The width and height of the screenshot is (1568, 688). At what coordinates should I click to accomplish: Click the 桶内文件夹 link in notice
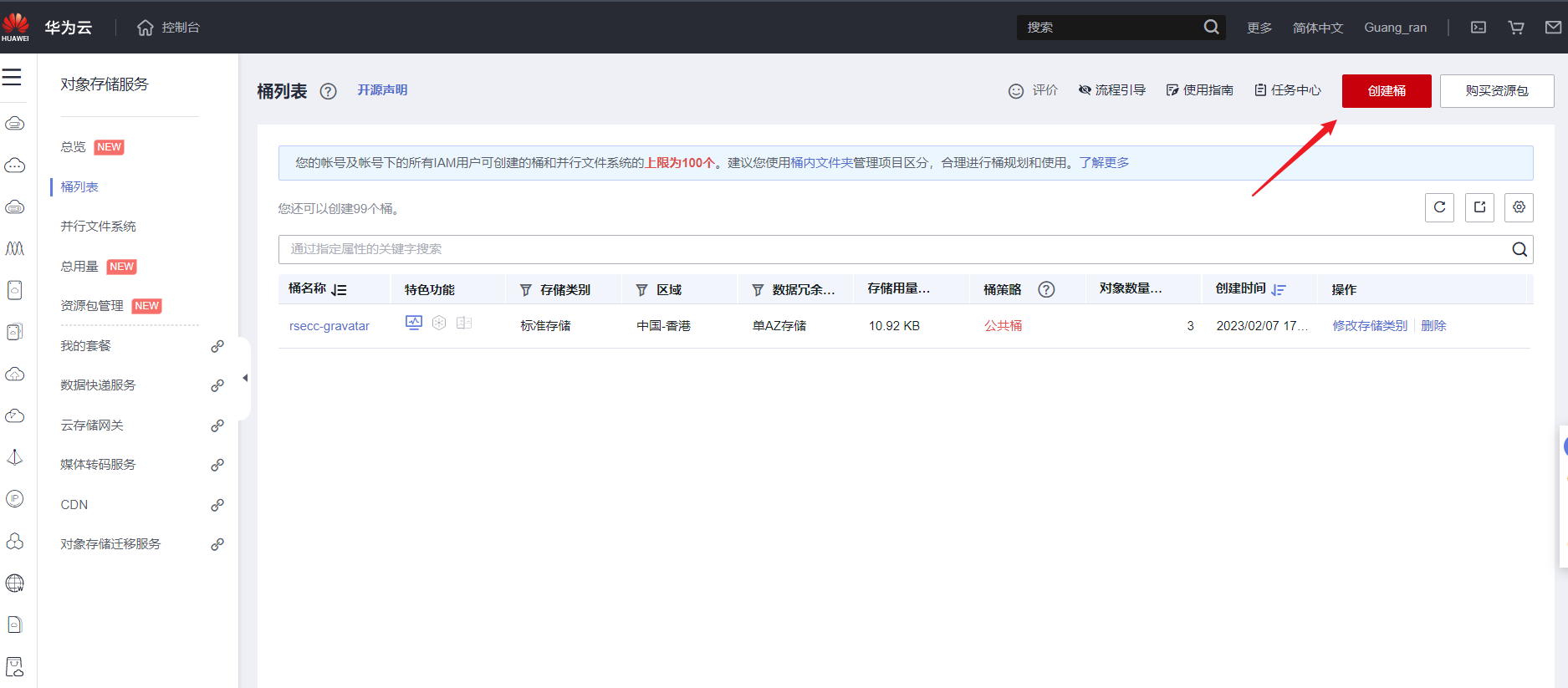coord(821,163)
